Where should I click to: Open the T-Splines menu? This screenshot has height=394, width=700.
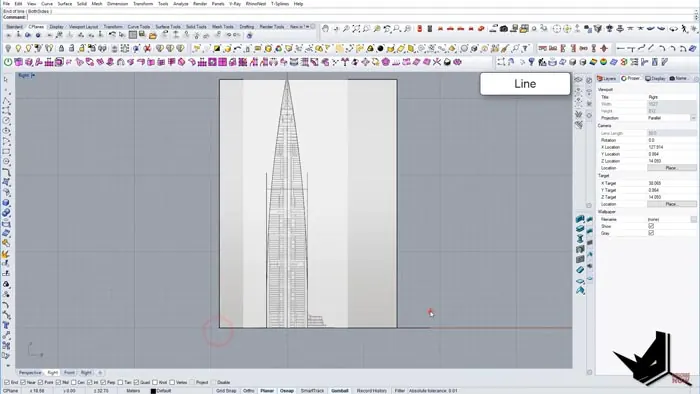click(x=280, y=4)
